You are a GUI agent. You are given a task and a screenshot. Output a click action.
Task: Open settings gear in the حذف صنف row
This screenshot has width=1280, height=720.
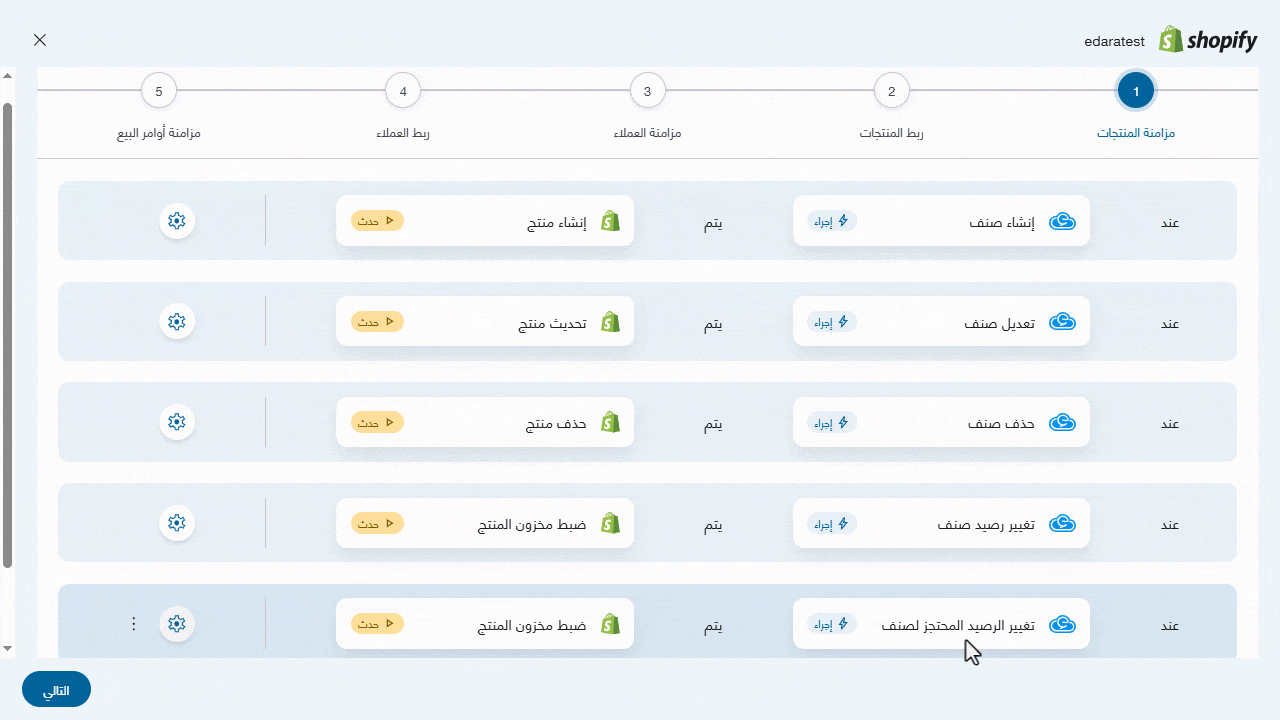[177, 423]
